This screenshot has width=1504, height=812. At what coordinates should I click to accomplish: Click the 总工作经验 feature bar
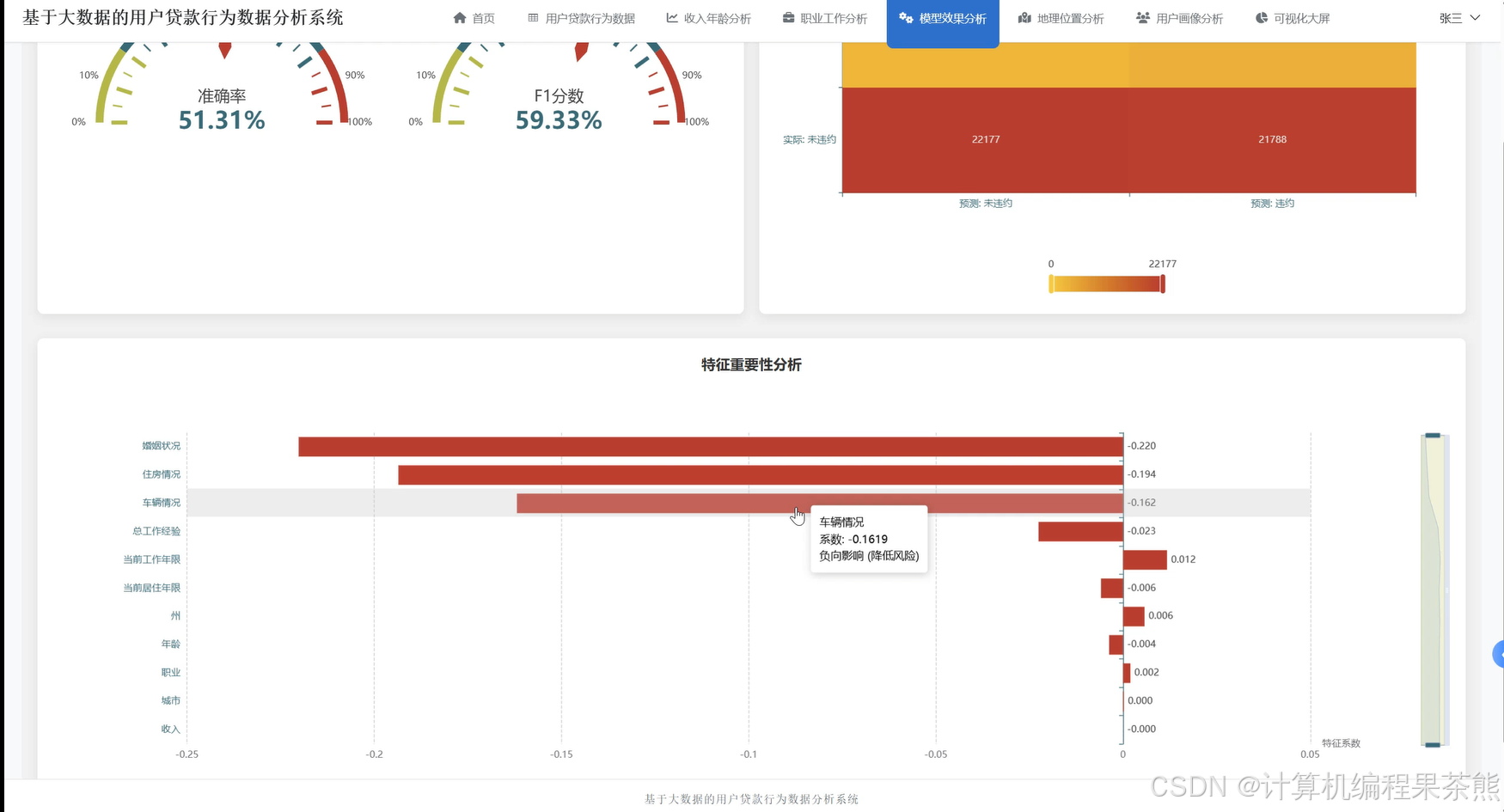(1080, 532)
